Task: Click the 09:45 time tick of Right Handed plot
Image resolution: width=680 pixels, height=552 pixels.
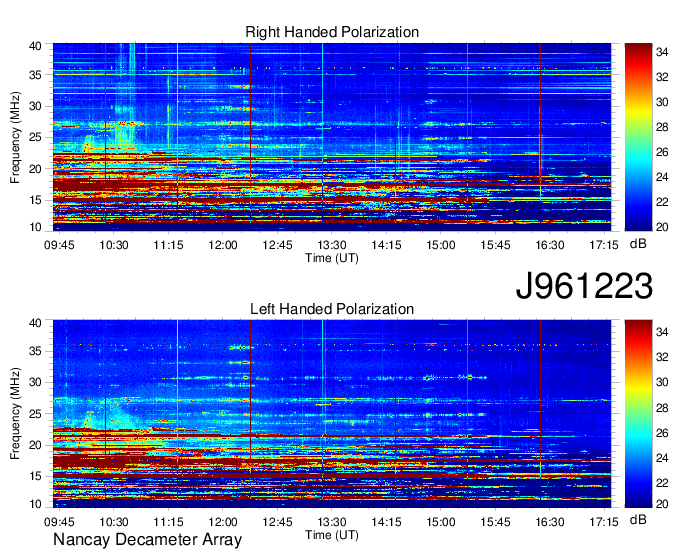Action: [59, 245]
